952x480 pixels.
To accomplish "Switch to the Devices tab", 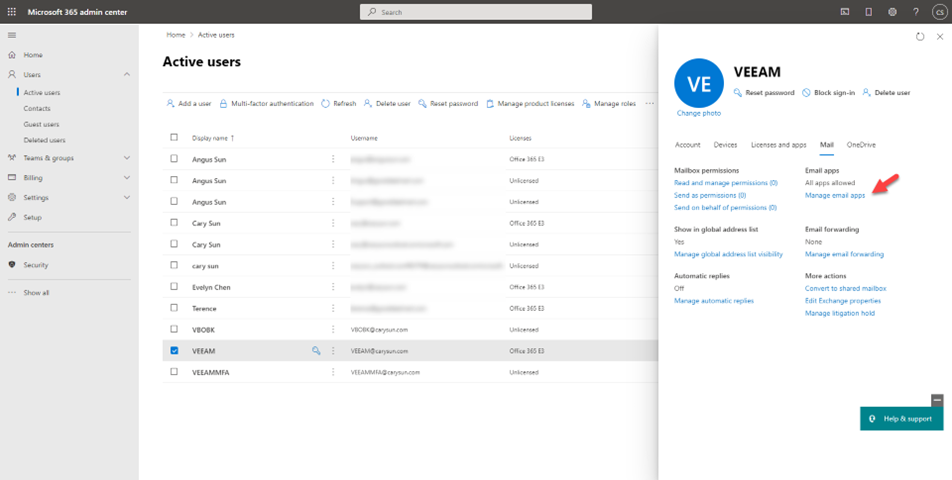I will click(x=726, y=145).
